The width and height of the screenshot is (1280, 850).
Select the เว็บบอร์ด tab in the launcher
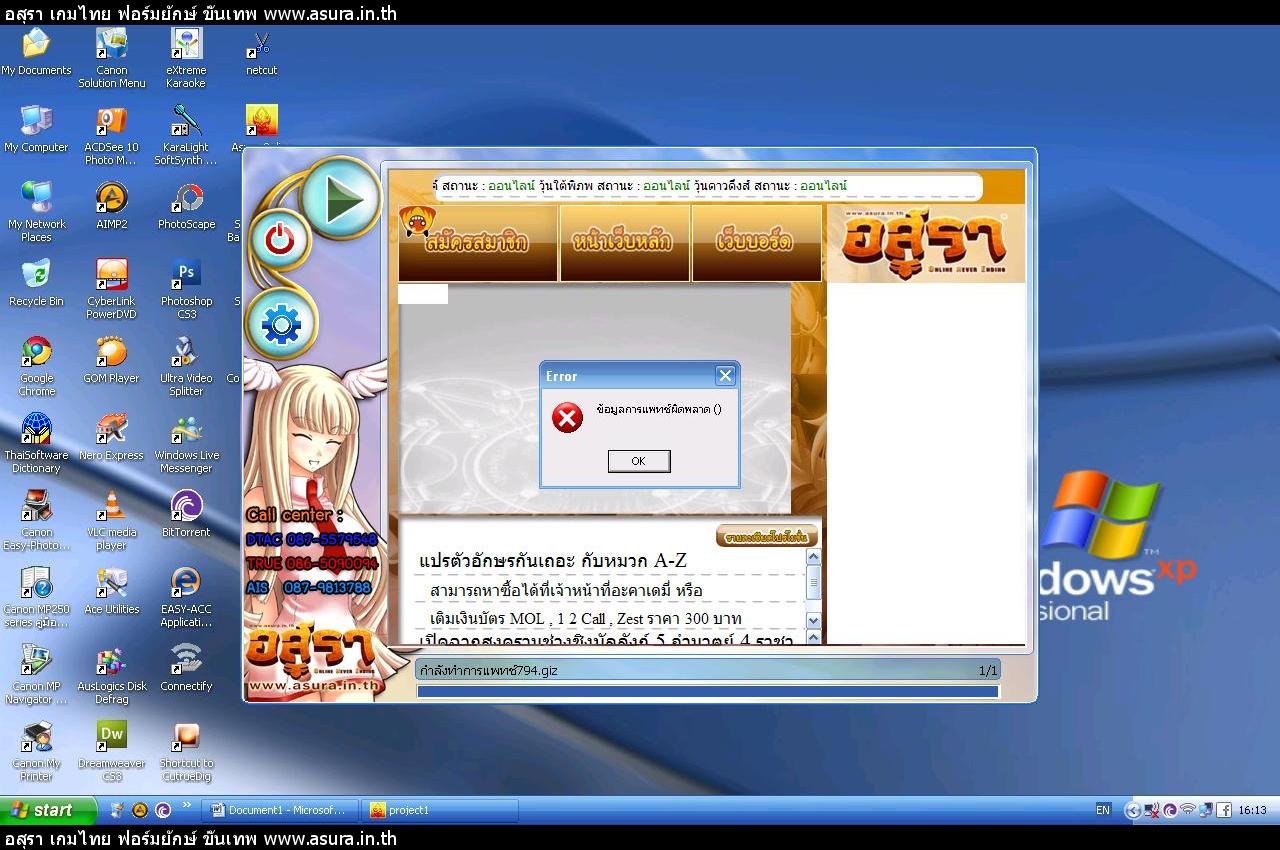pos(755,242)
